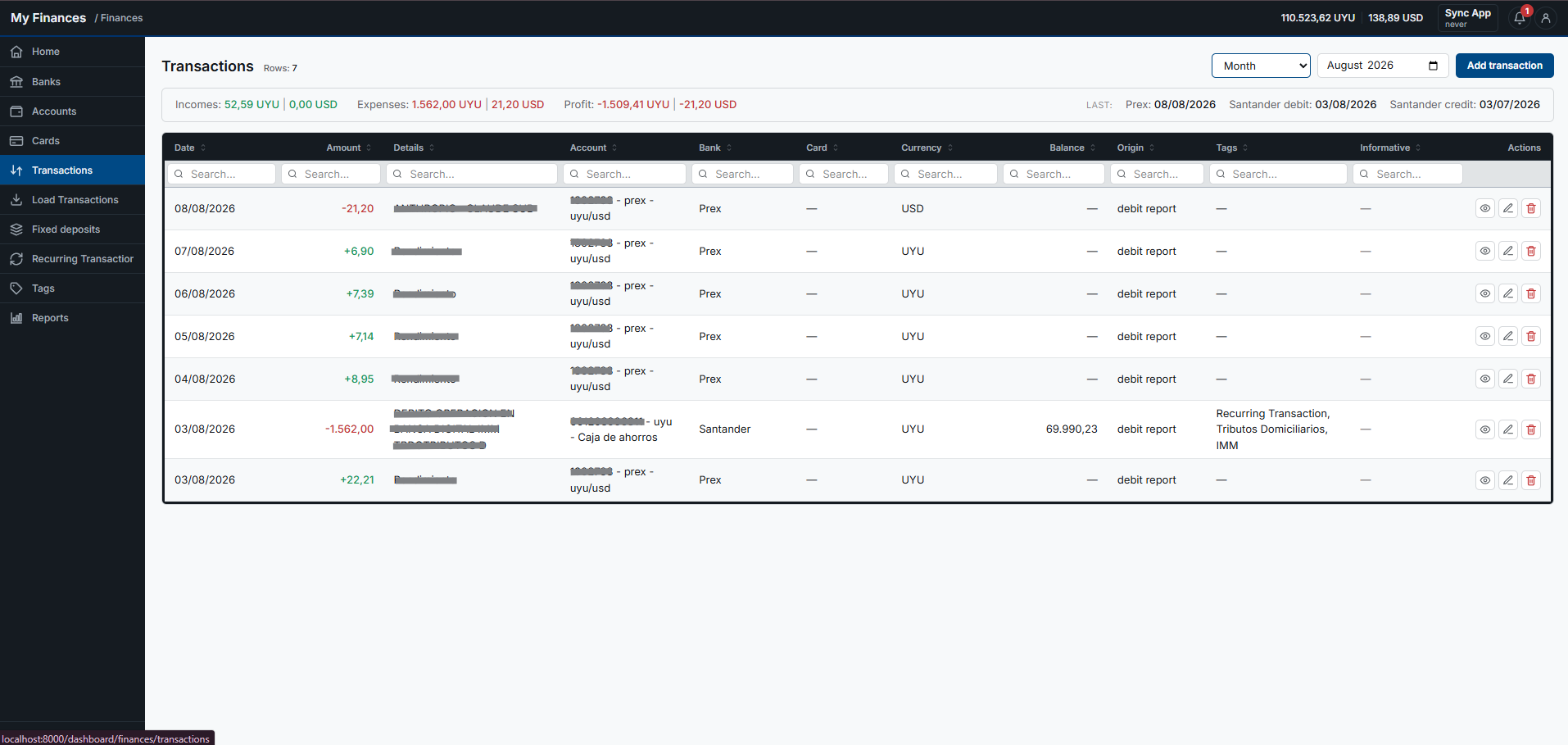The width and height of the screenshot is (1568, 745).
Task: Edit the 08/08/2026 transaction with the pencil icon
Action: [x=1508, y=208]
